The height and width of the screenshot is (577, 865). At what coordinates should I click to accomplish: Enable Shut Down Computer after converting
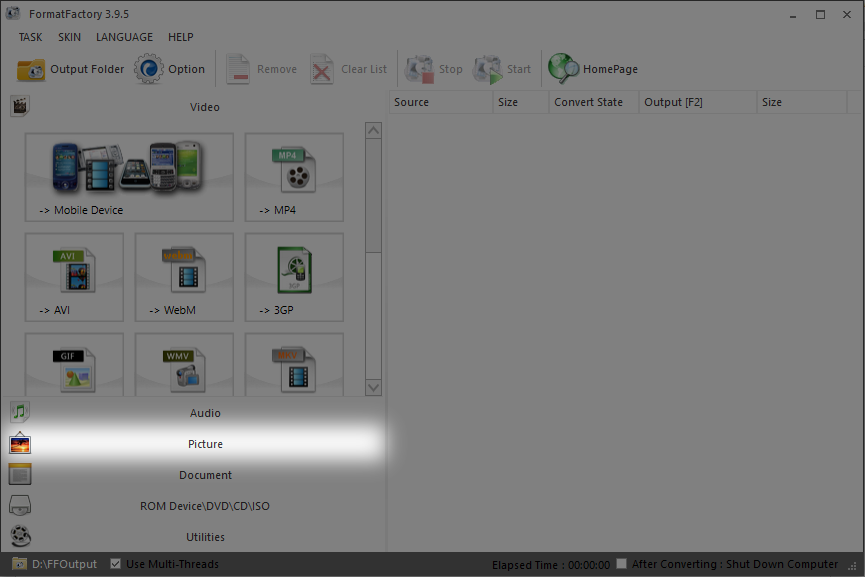(622, 564)
